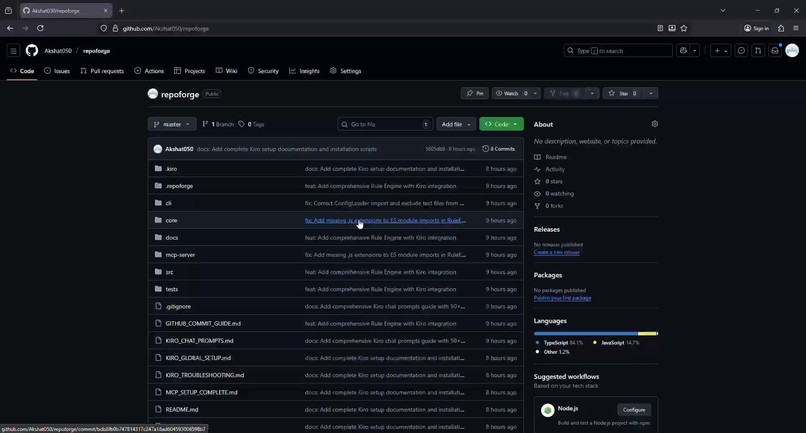Open KIRO_TROUBLESHOOTING.md file
806x433 pixels.
(205, 375)
